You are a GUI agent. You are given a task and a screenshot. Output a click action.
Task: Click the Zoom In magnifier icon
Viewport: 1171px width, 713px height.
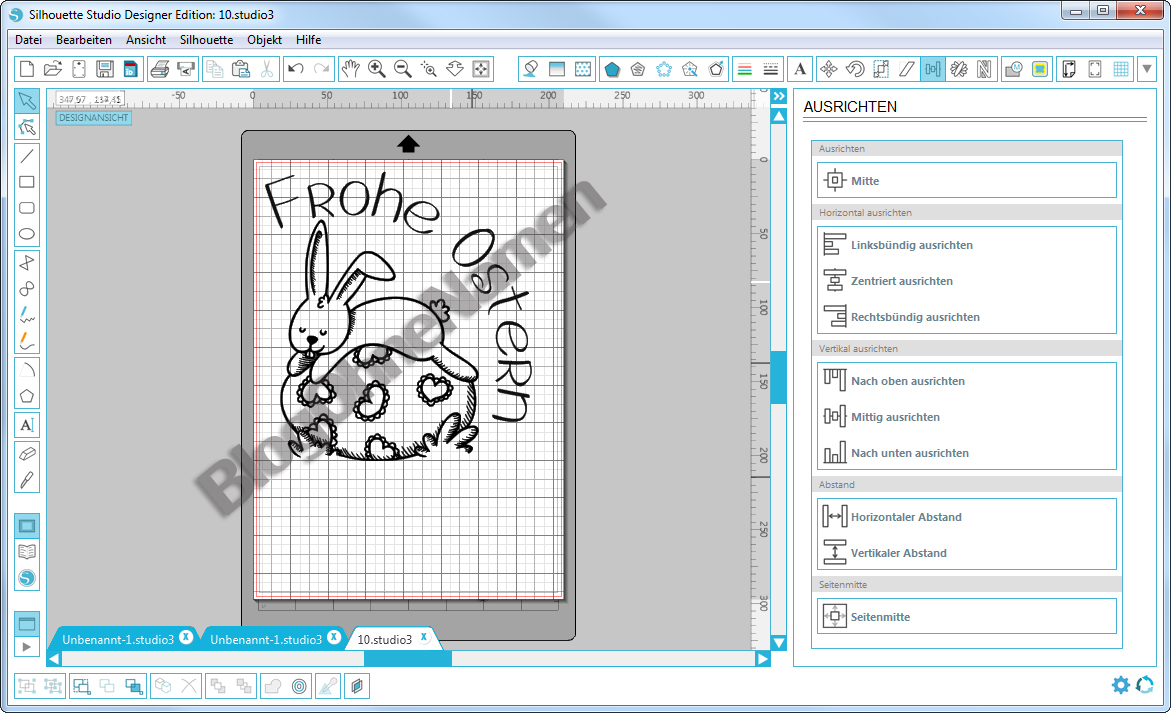pos(377,69)
